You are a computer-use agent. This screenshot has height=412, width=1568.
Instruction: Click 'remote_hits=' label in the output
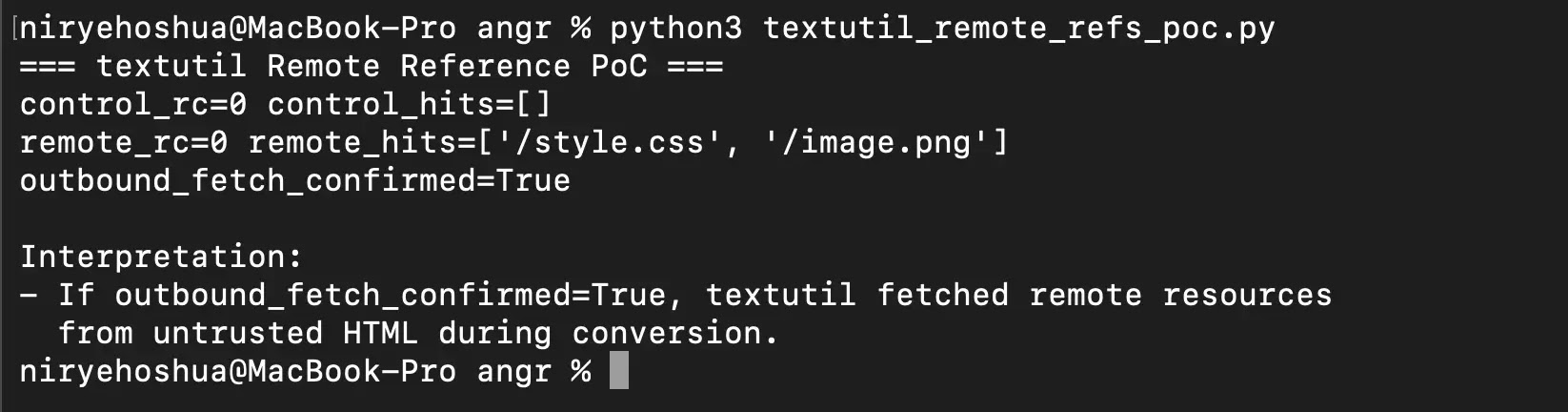362,142
